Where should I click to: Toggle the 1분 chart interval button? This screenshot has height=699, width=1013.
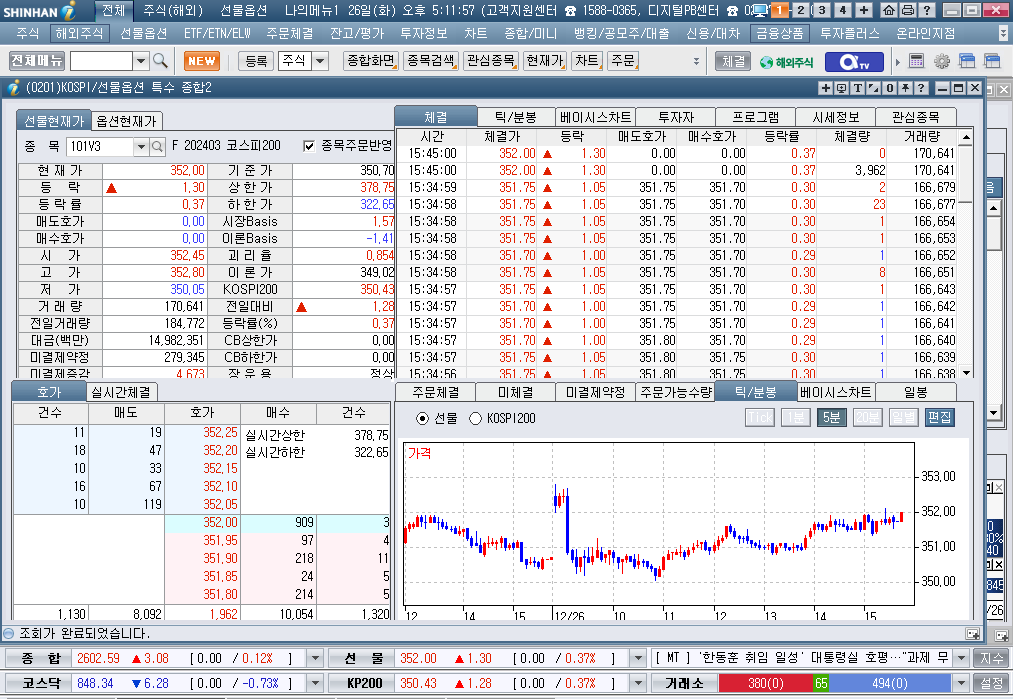pyautogui.click(x=796, y=417)
